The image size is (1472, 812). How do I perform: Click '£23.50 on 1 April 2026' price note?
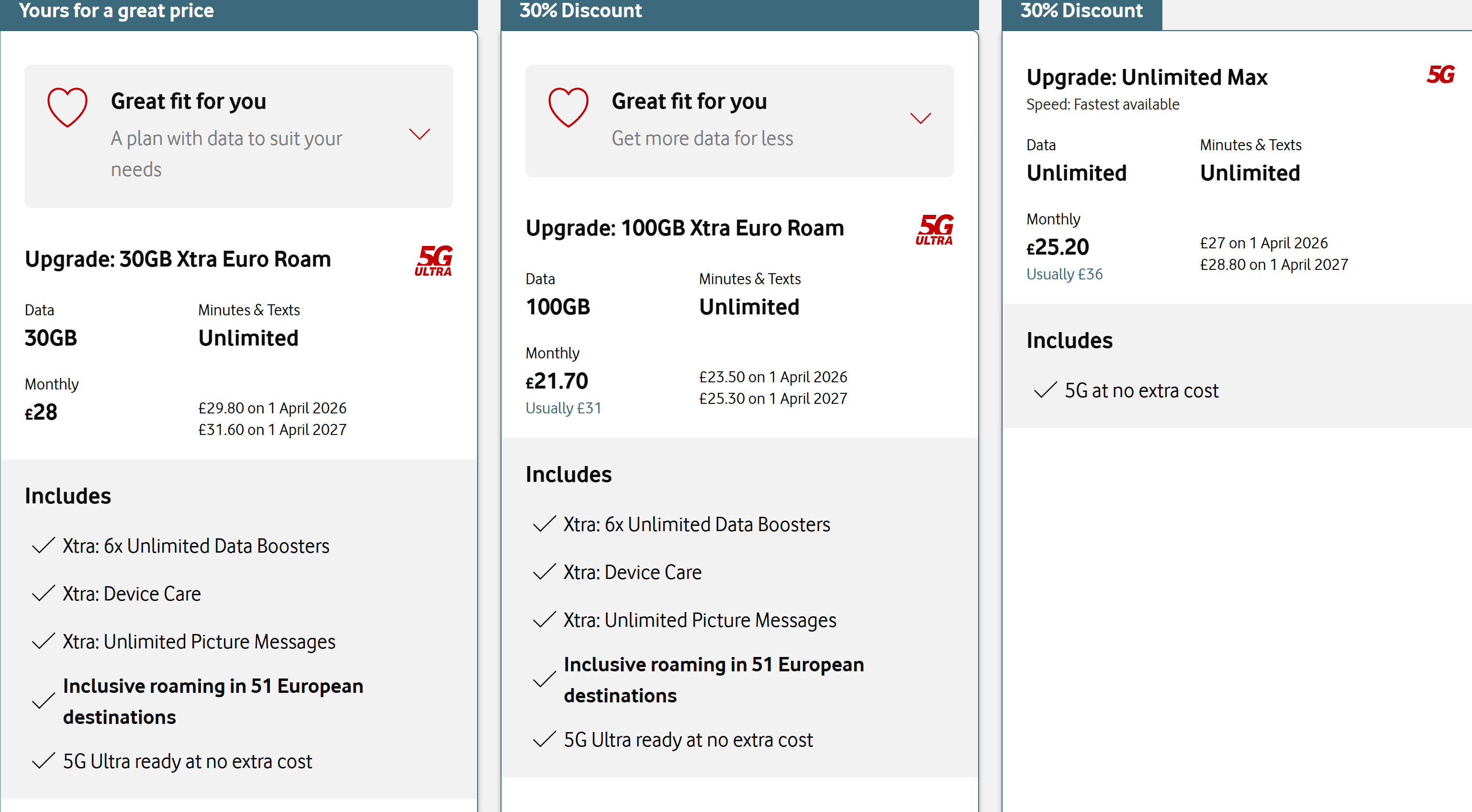click(x=773, y=377)
